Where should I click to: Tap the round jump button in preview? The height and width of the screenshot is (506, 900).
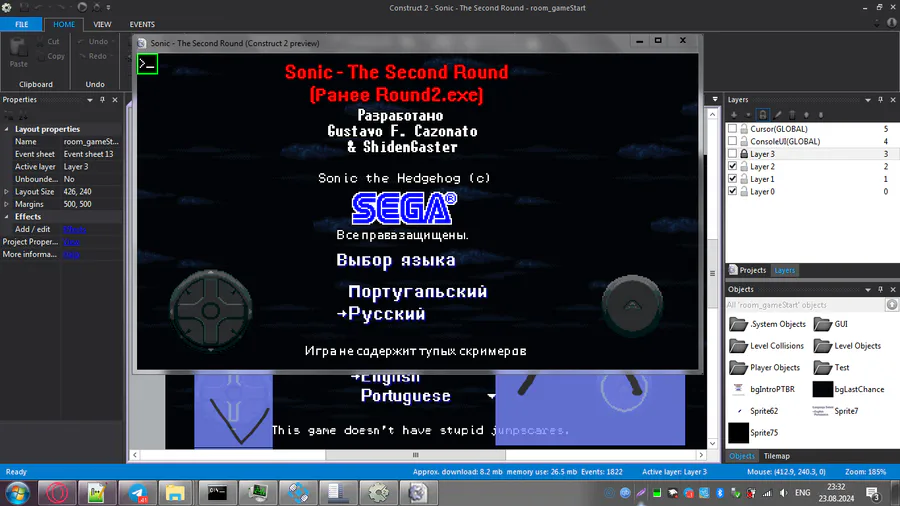coord(632,306)
